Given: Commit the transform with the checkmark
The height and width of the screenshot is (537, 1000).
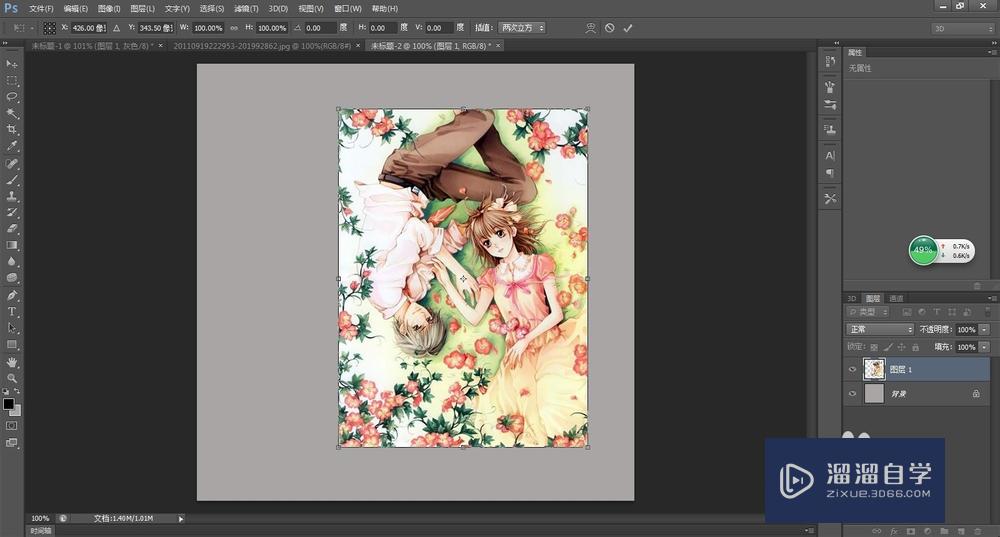Looking at the screenshot, I should [628, 28].
